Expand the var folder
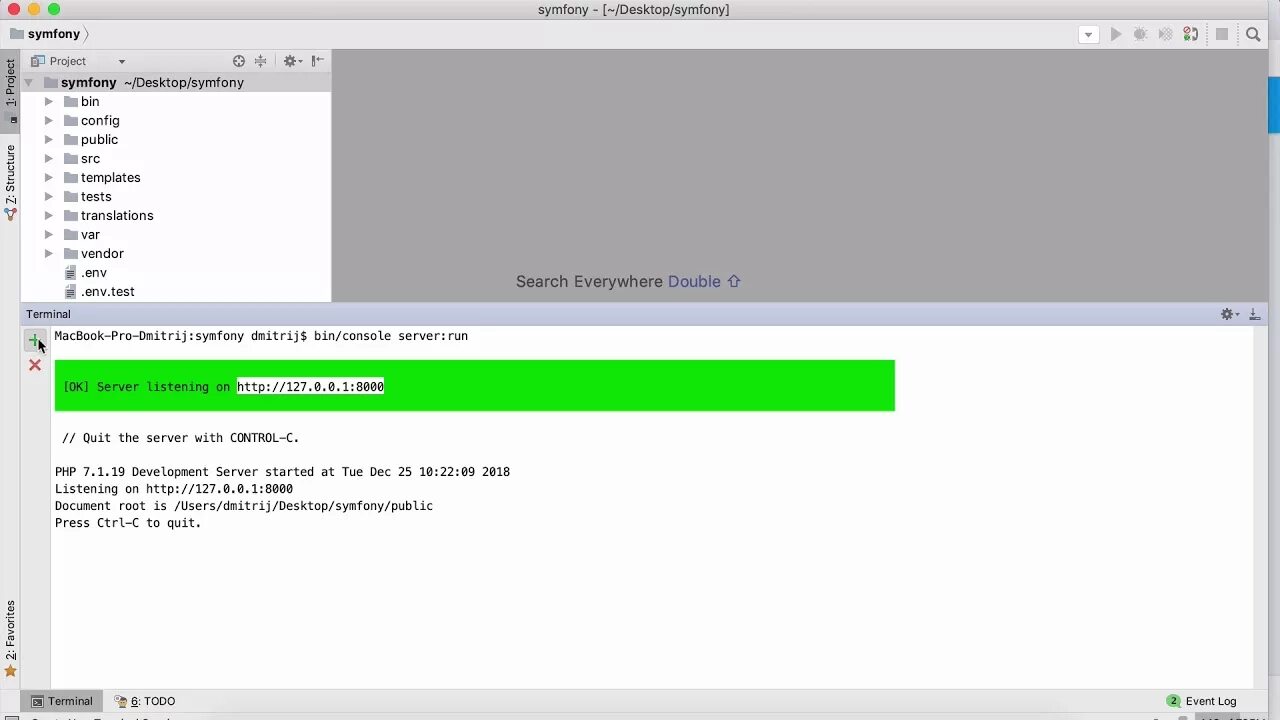1280x720 pixels. (x=48, y=235)
